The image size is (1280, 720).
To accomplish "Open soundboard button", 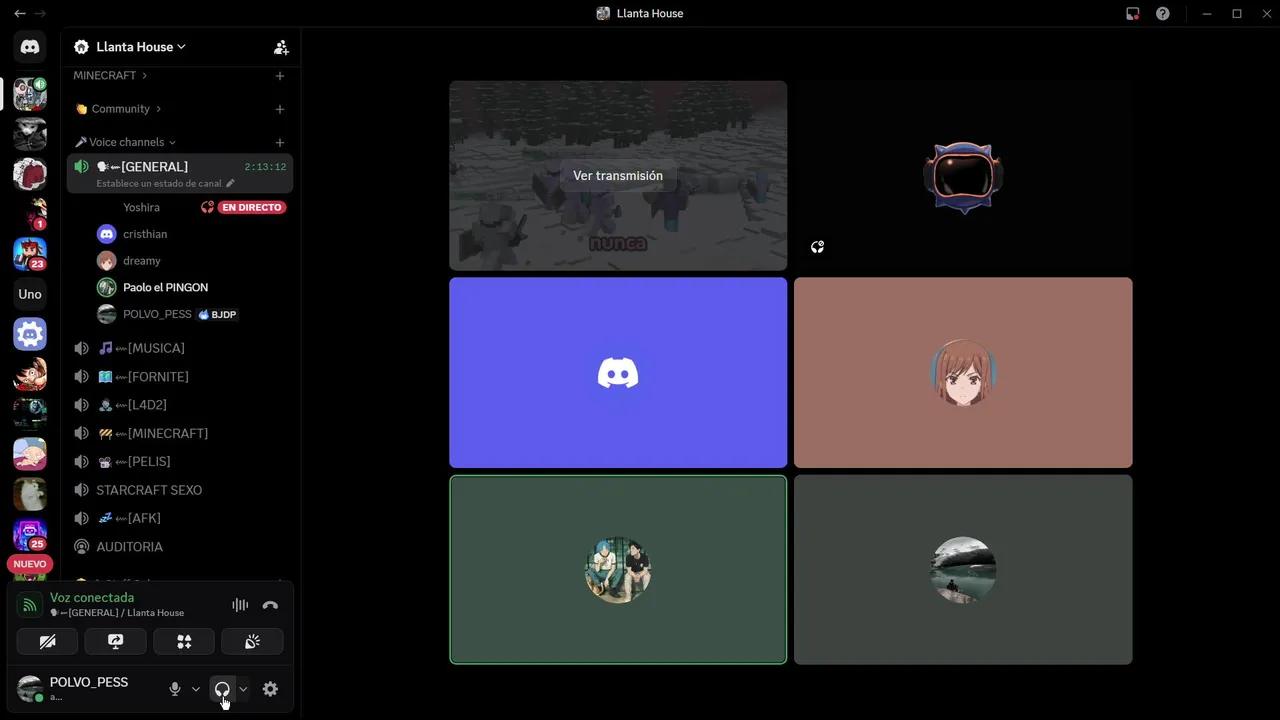I will tap(252, 642).
